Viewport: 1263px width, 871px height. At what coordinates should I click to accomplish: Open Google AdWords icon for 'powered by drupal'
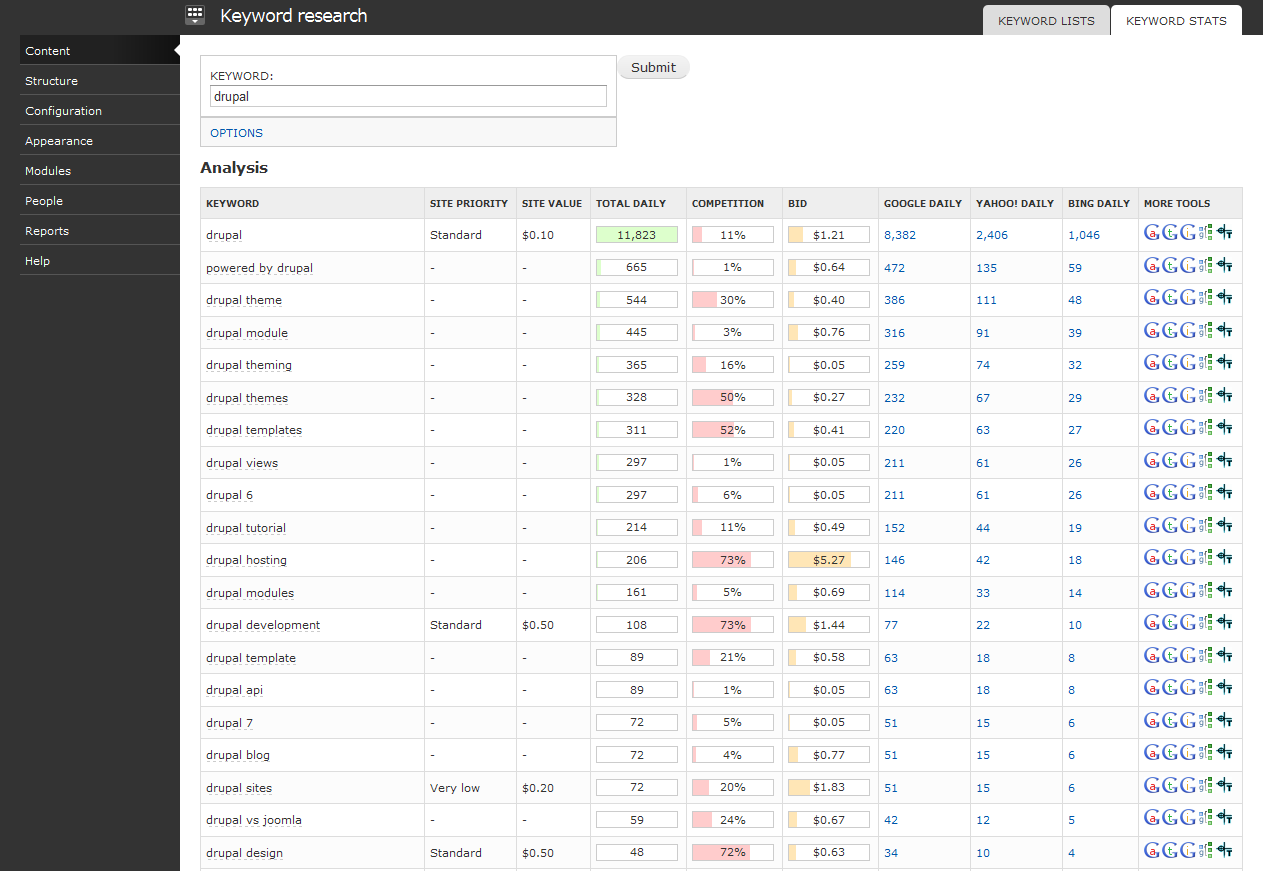click(1152, 267)
